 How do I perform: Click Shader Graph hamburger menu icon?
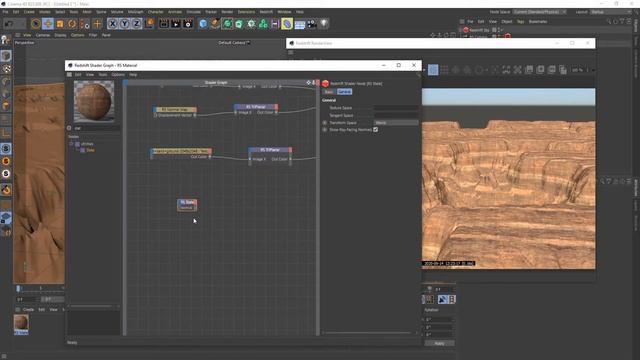tap(69, 75)
